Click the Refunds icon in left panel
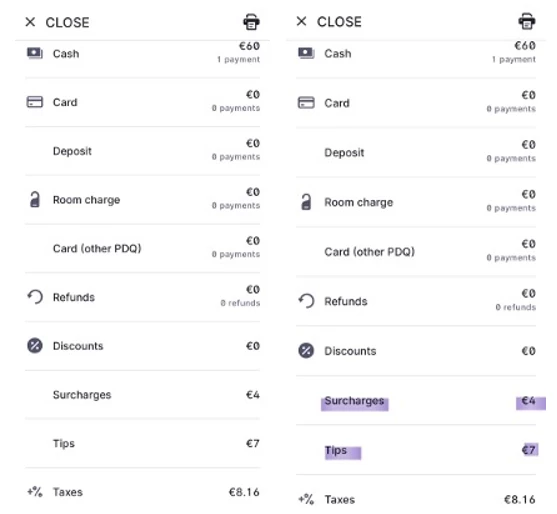This screenshot has width=557, height=514. pyautogui.click(x=35, y=297)
